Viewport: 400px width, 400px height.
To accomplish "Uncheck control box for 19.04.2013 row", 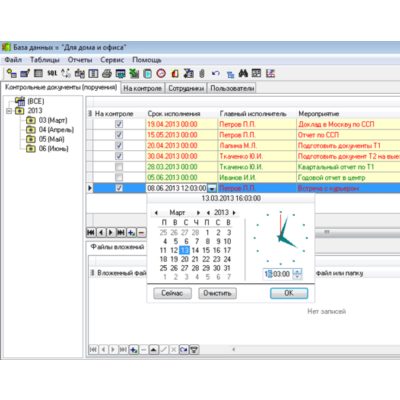I will coord(119,124).
